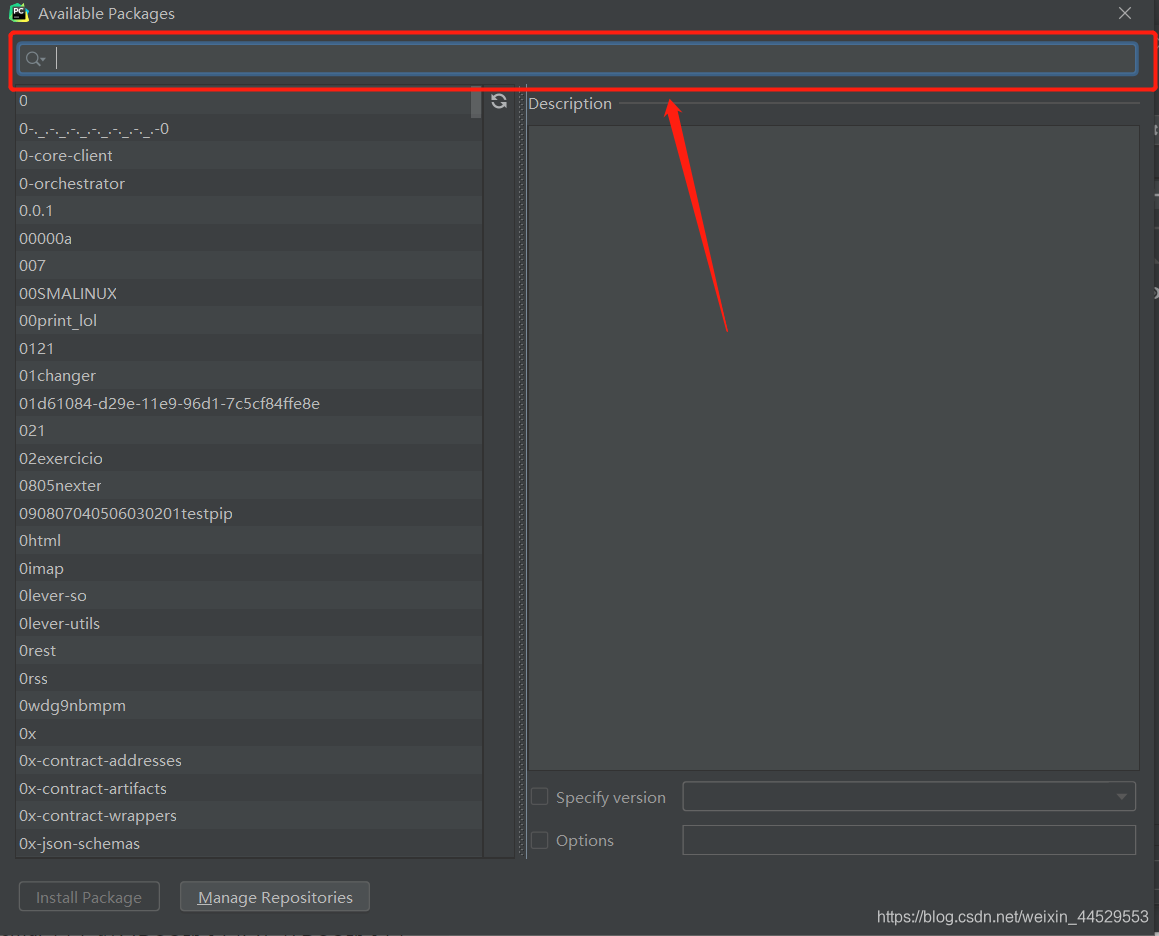The height and width of the screenshot is (936, 1159).
Task: Close the Available Packages dialog
Action: [1124, 13]
